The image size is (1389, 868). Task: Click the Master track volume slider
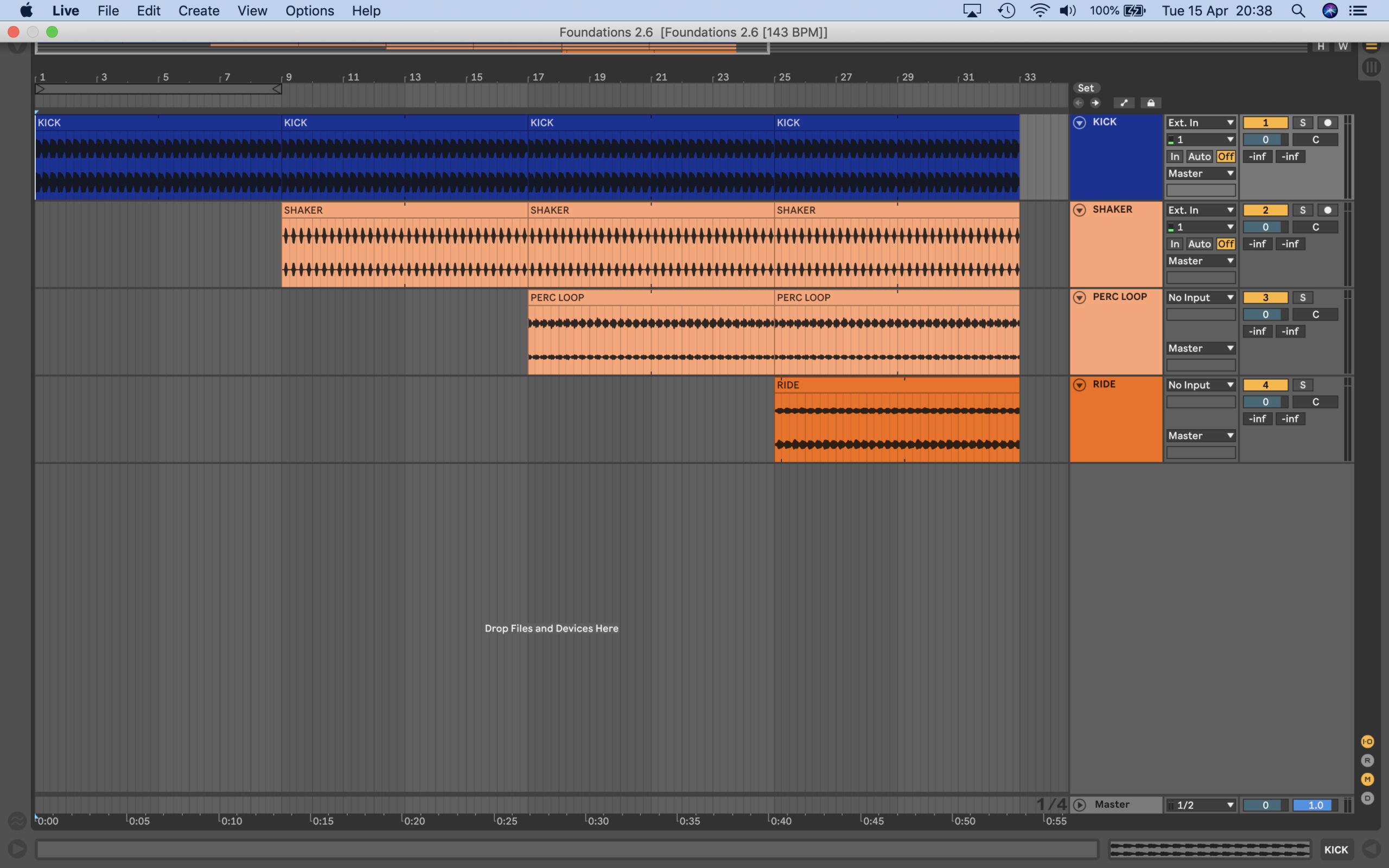point(1265,806)
